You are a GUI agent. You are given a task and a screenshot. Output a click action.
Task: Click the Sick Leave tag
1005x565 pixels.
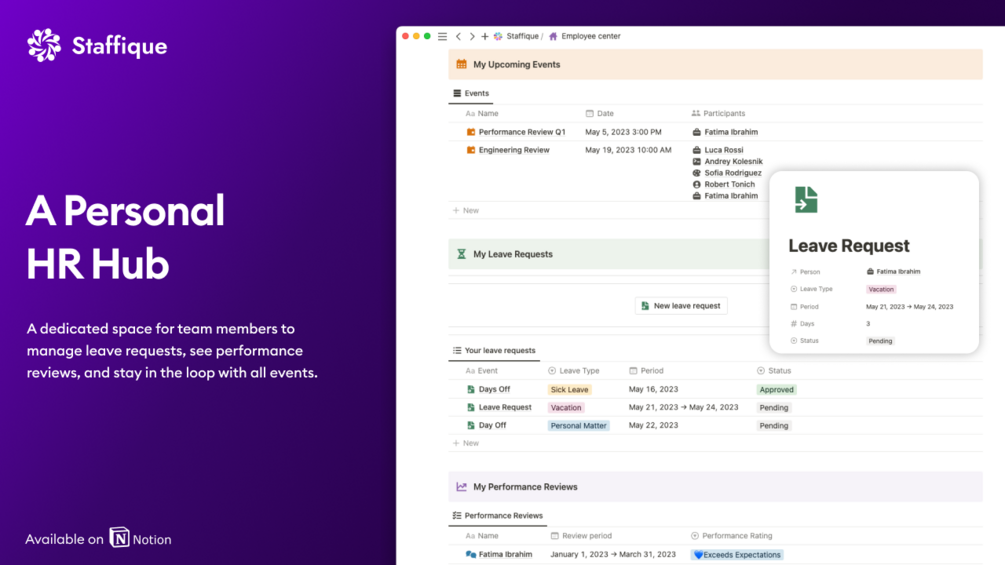[569, 389]
